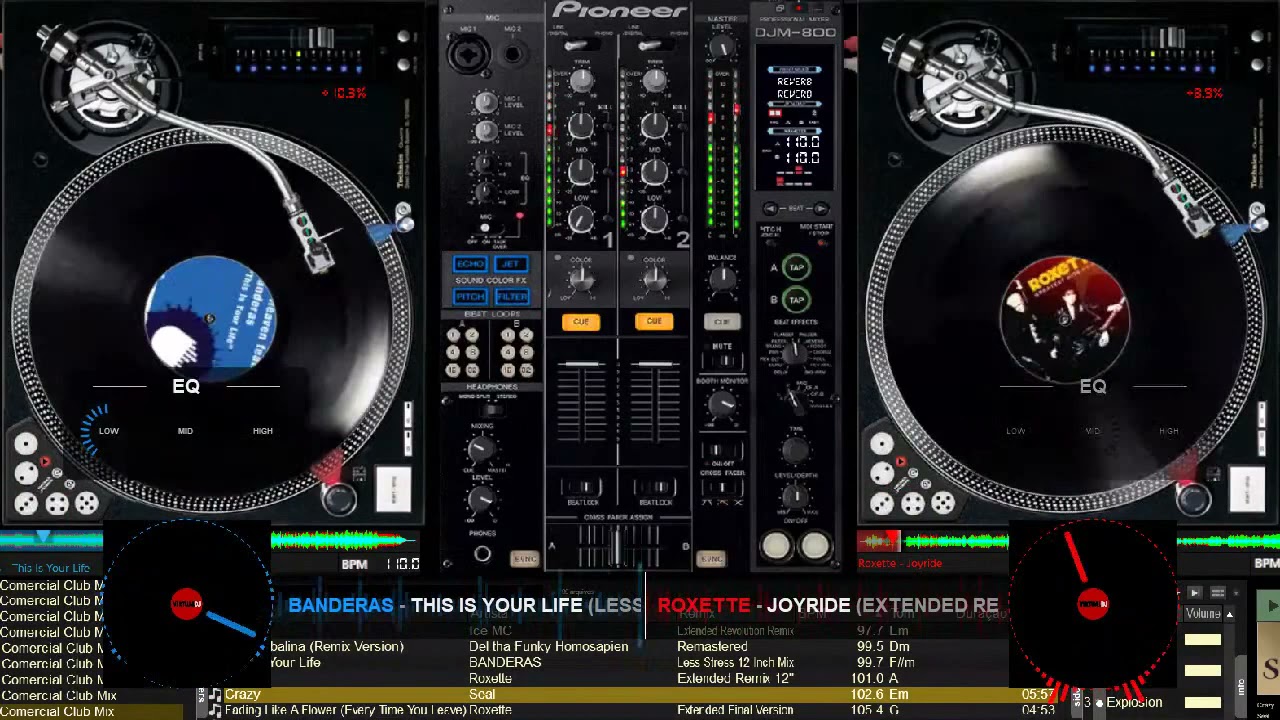Screen dimensions: 1280x720
Task: Click the BALANCE knob
Action: tap(722, 281)
